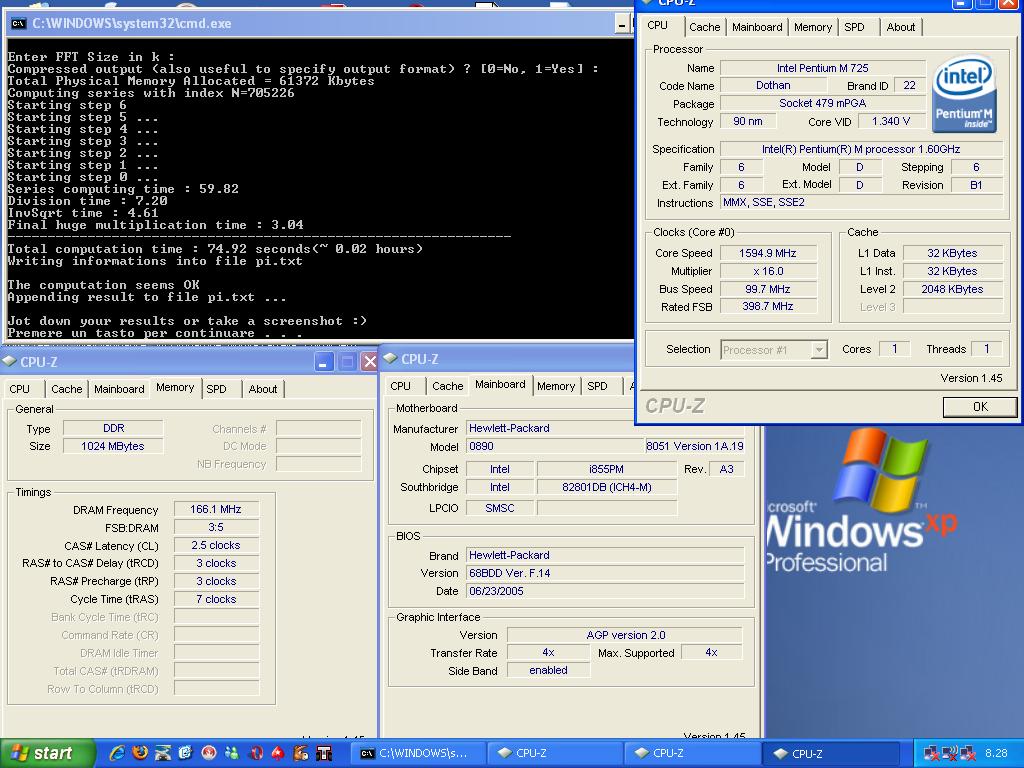1024x768 pixels.
Task: Switch to About tab in memory timings window
Action: (263, 389)
